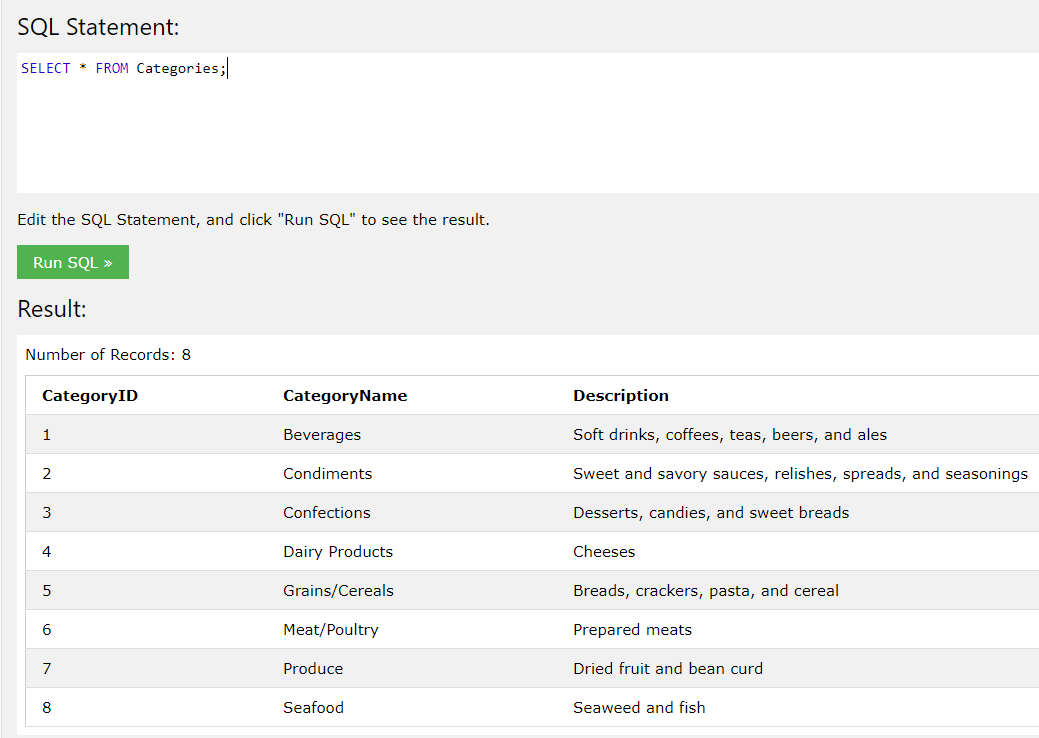Image resolution: width=1039 pixels, height=738 pixels.
Task: Select the Dairy Products cell
Action: [338, 552]
